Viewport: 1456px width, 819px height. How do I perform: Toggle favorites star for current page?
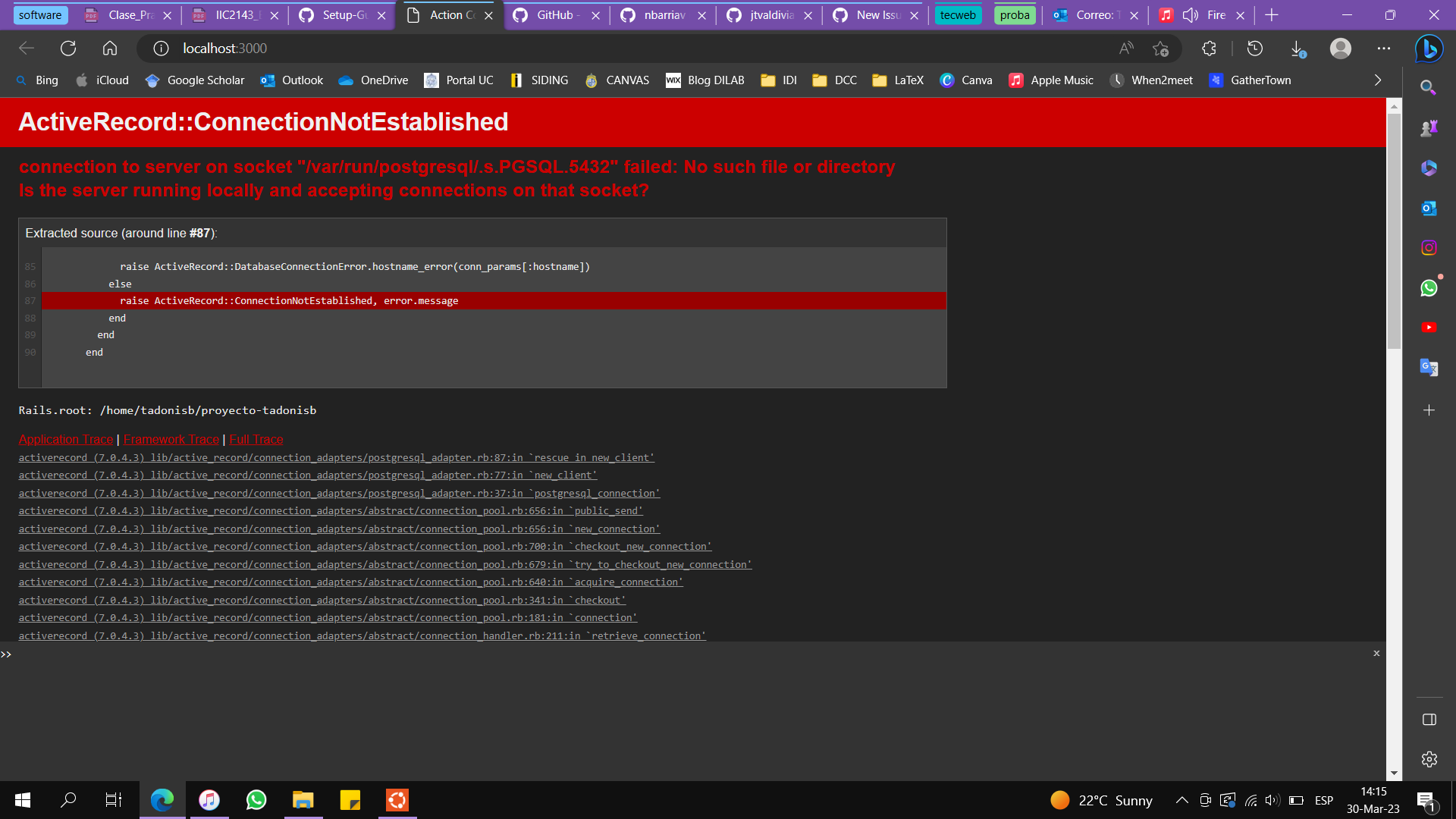(1160, 49)
